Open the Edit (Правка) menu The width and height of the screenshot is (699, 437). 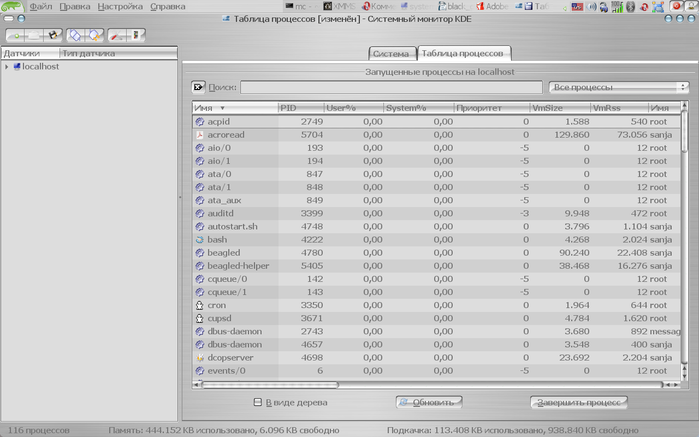click(x=75, y=7)
